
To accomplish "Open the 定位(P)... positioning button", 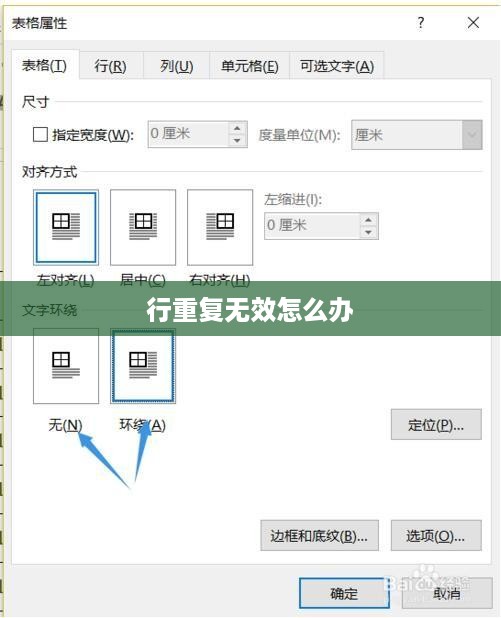I will [x=436, y=424].
